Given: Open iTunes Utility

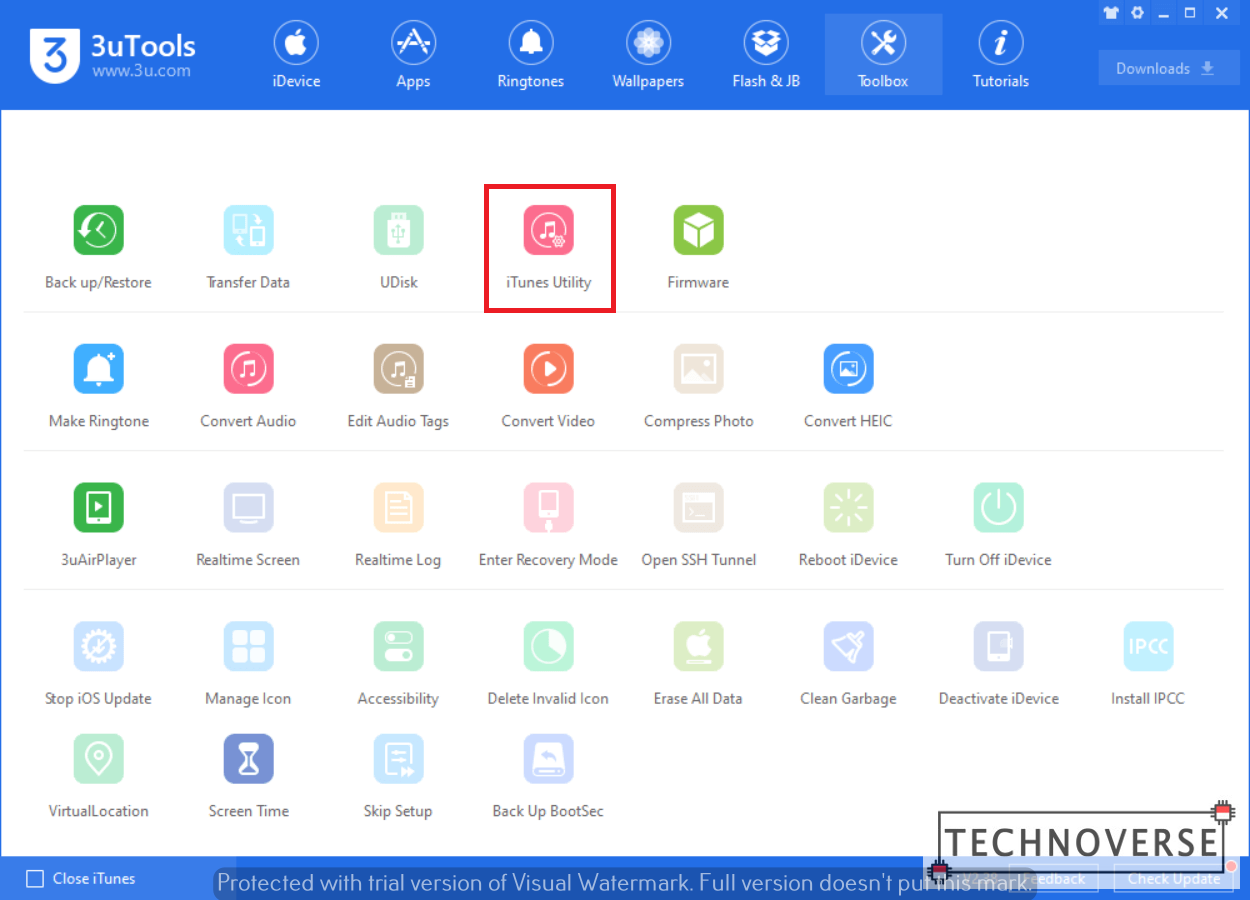Looking at the screenshot, I should point(548,247).
